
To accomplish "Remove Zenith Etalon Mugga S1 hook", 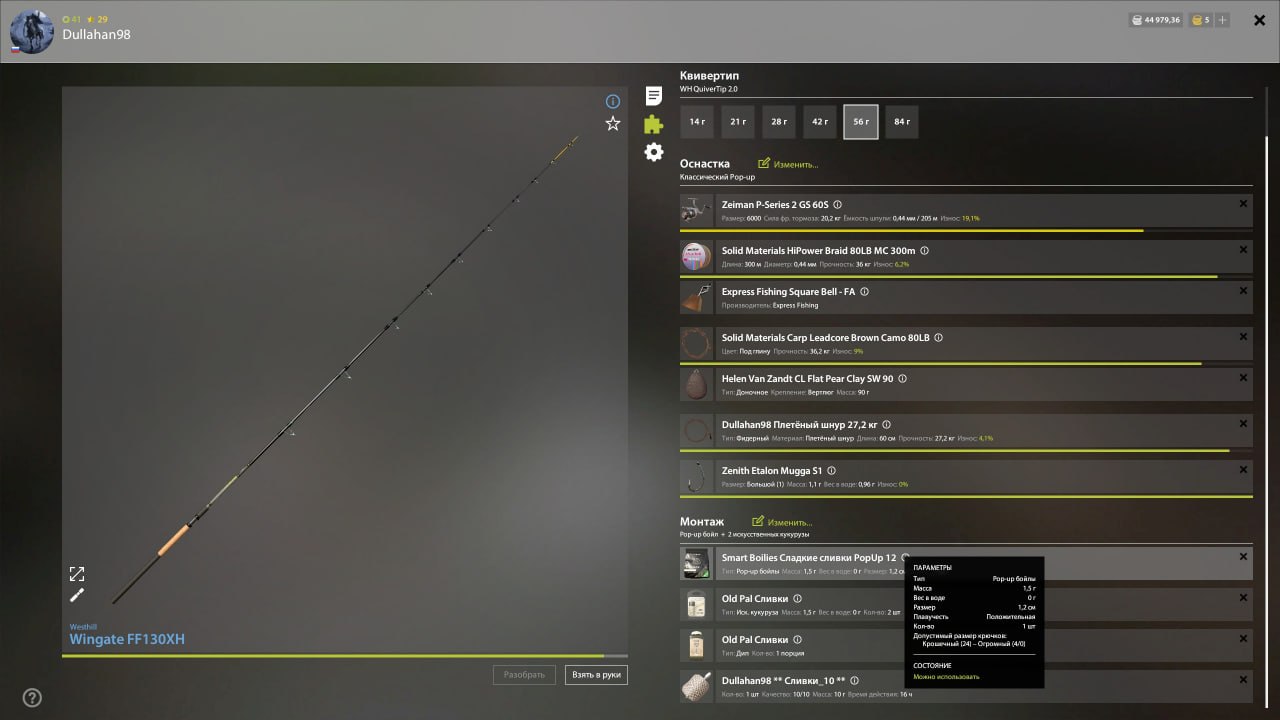I will [1243, 469].
